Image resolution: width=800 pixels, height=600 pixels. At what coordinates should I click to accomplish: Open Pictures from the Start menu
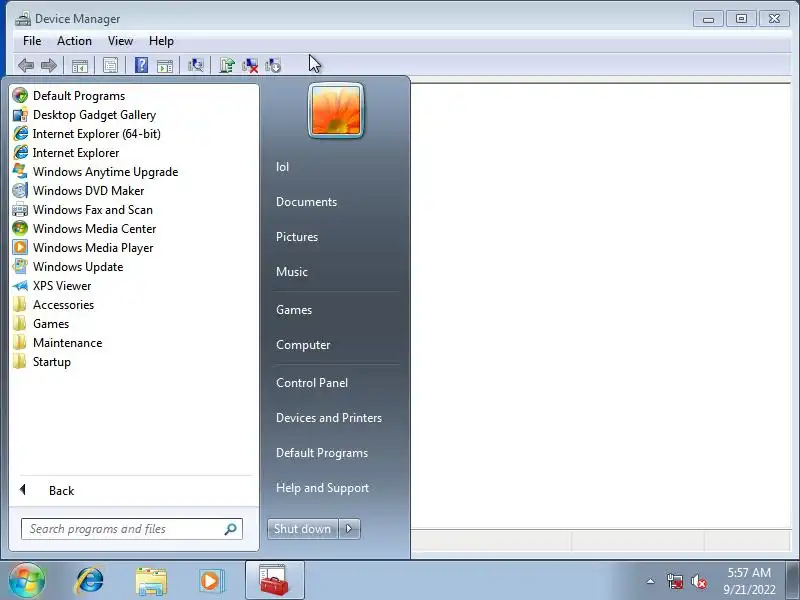click(x=296, y=237)
